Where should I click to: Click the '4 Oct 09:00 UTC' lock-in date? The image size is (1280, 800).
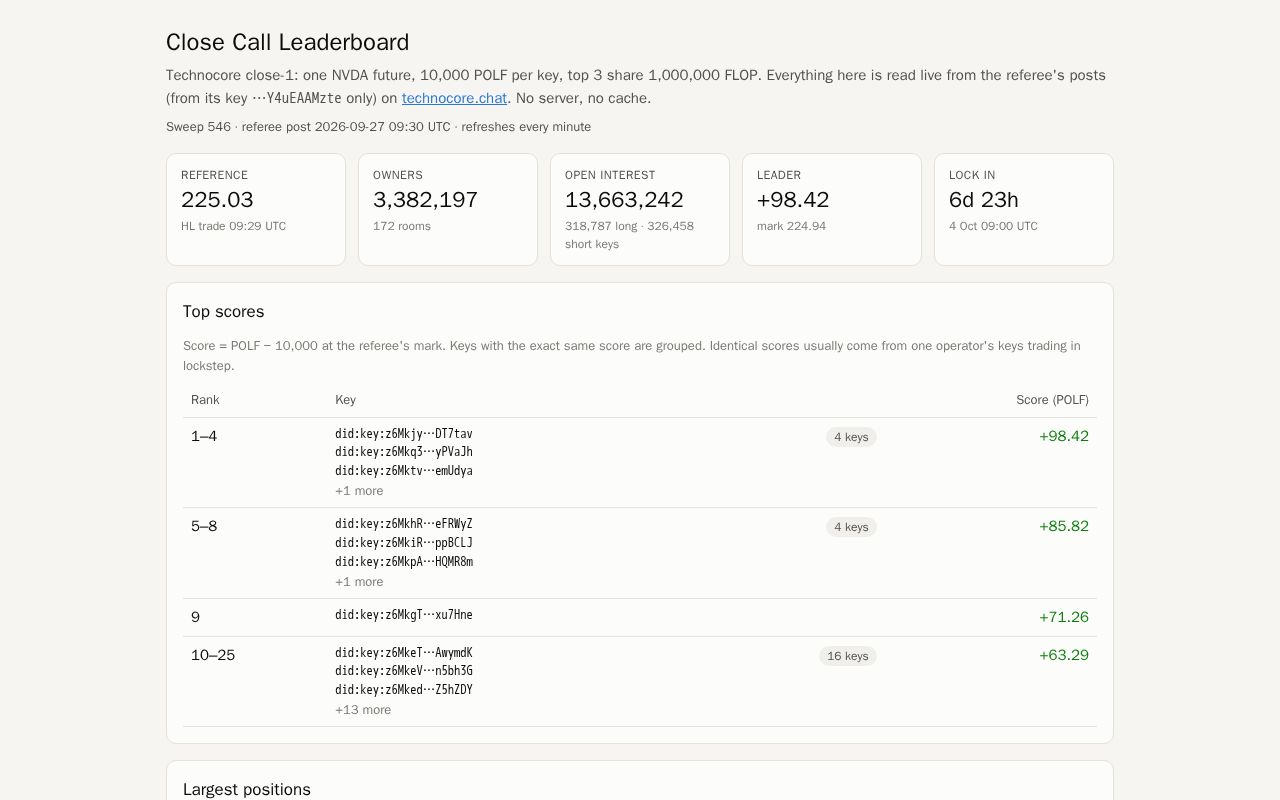[x=993, y=226]
